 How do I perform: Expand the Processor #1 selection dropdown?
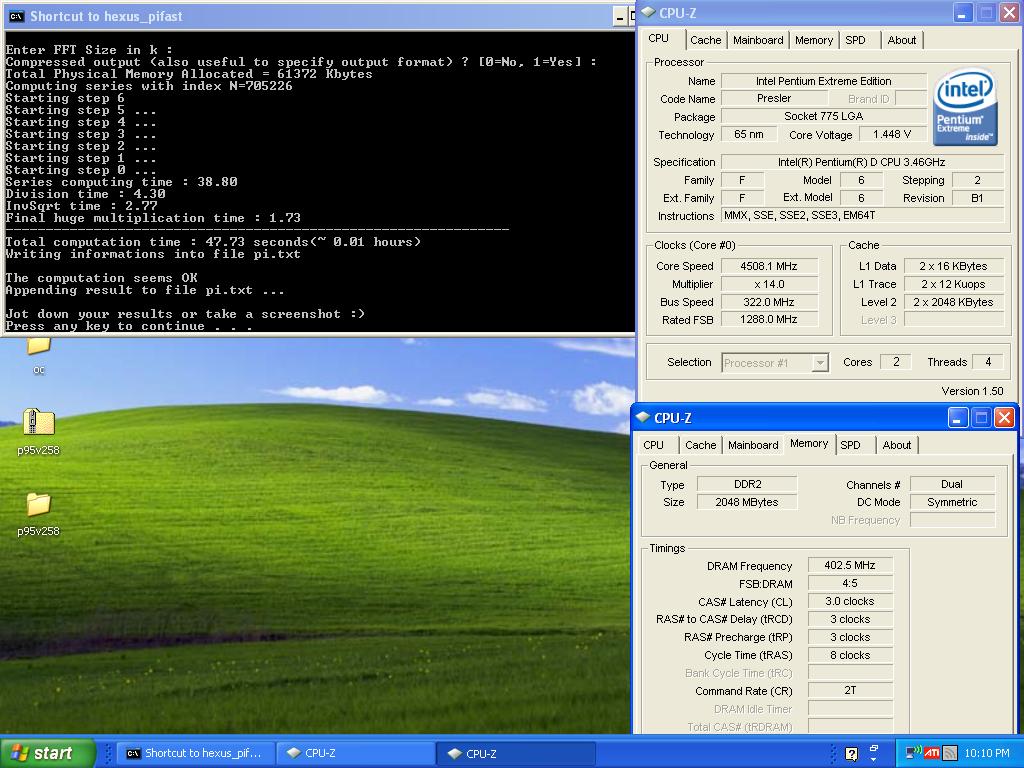coord(820,362)
